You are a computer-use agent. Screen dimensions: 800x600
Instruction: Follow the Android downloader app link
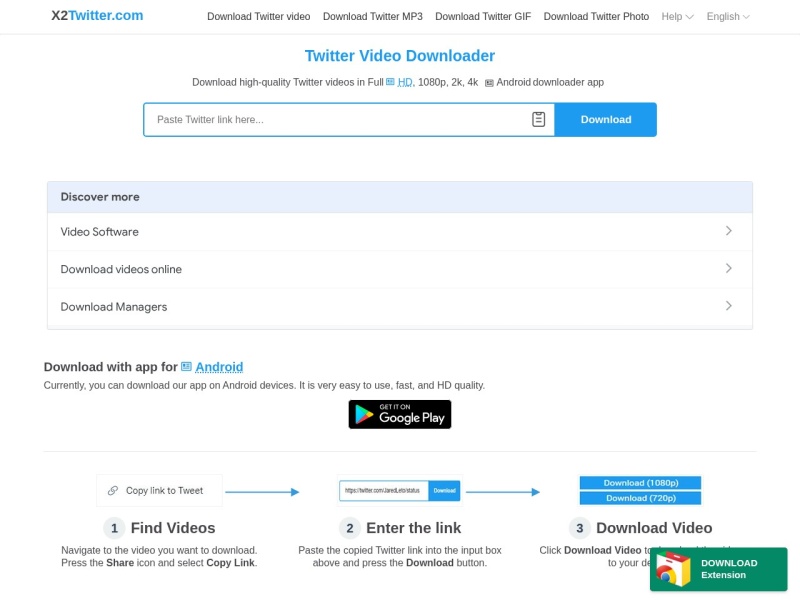point(550,82)
